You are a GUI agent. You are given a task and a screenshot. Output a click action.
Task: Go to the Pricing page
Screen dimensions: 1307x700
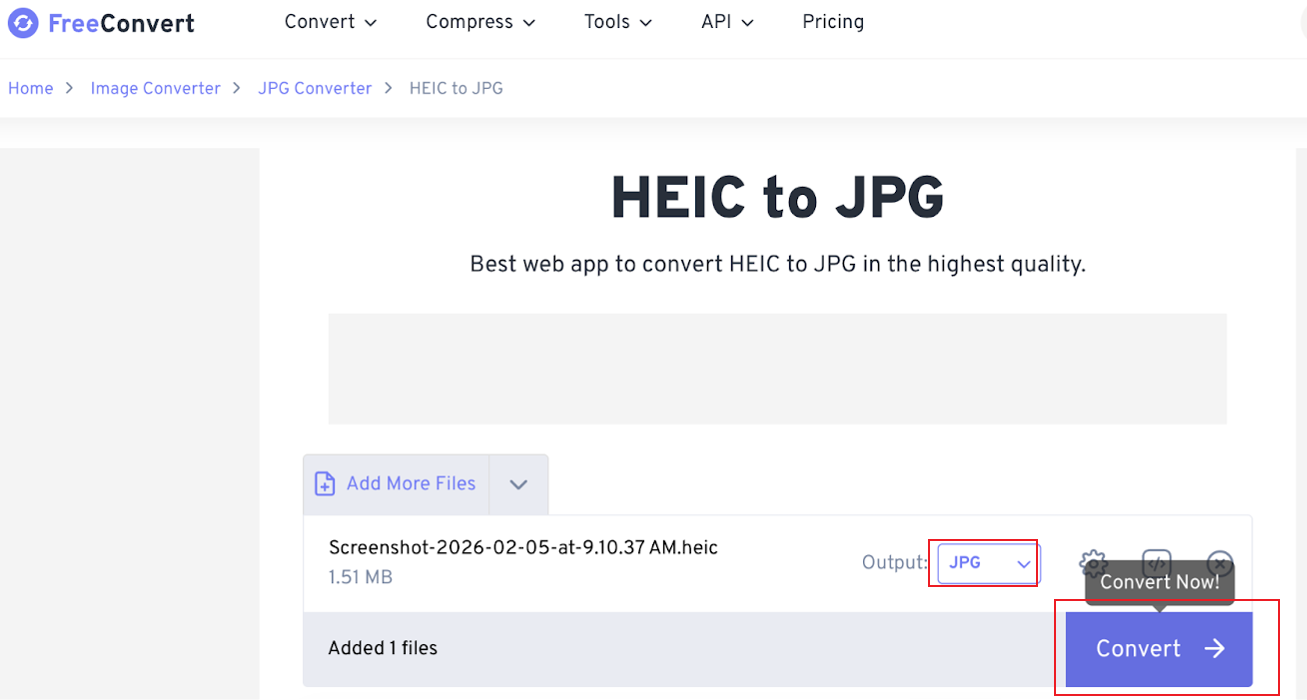click(x=833, y=21)
